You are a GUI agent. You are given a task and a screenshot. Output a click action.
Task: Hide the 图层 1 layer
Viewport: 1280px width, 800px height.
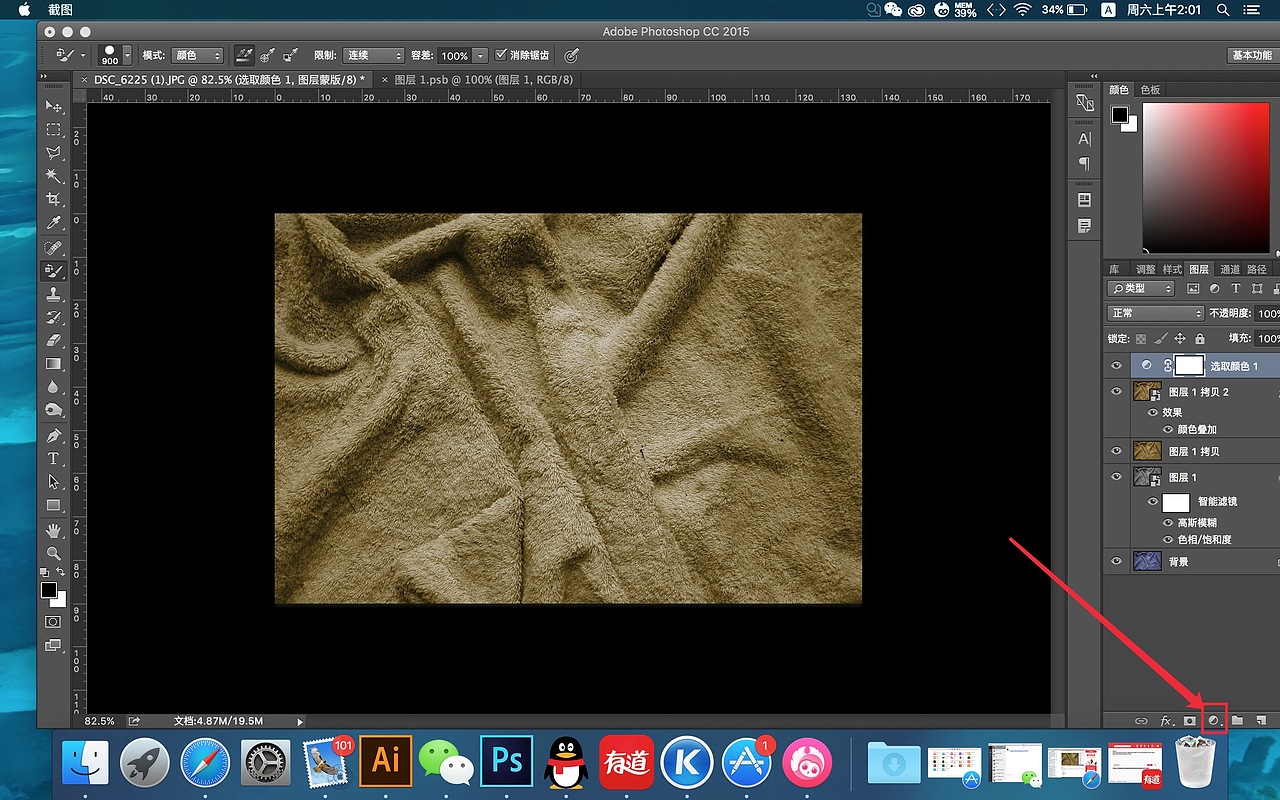point(1116,477)
